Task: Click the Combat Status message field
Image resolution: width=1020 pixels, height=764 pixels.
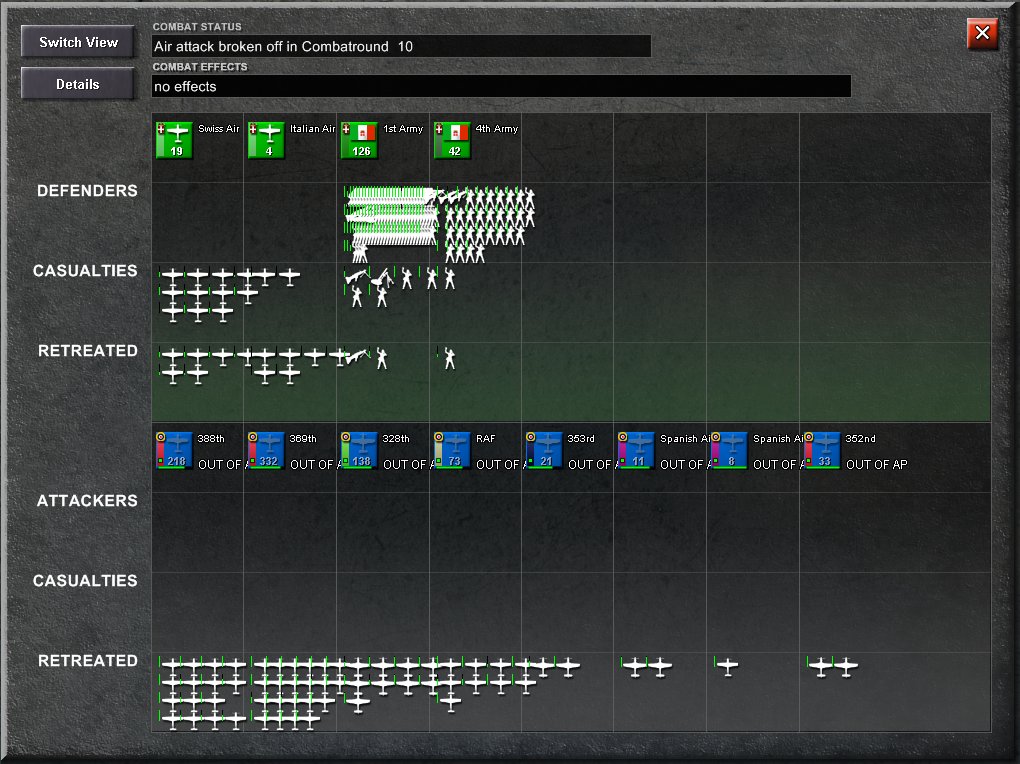Action: coord(401,46)
